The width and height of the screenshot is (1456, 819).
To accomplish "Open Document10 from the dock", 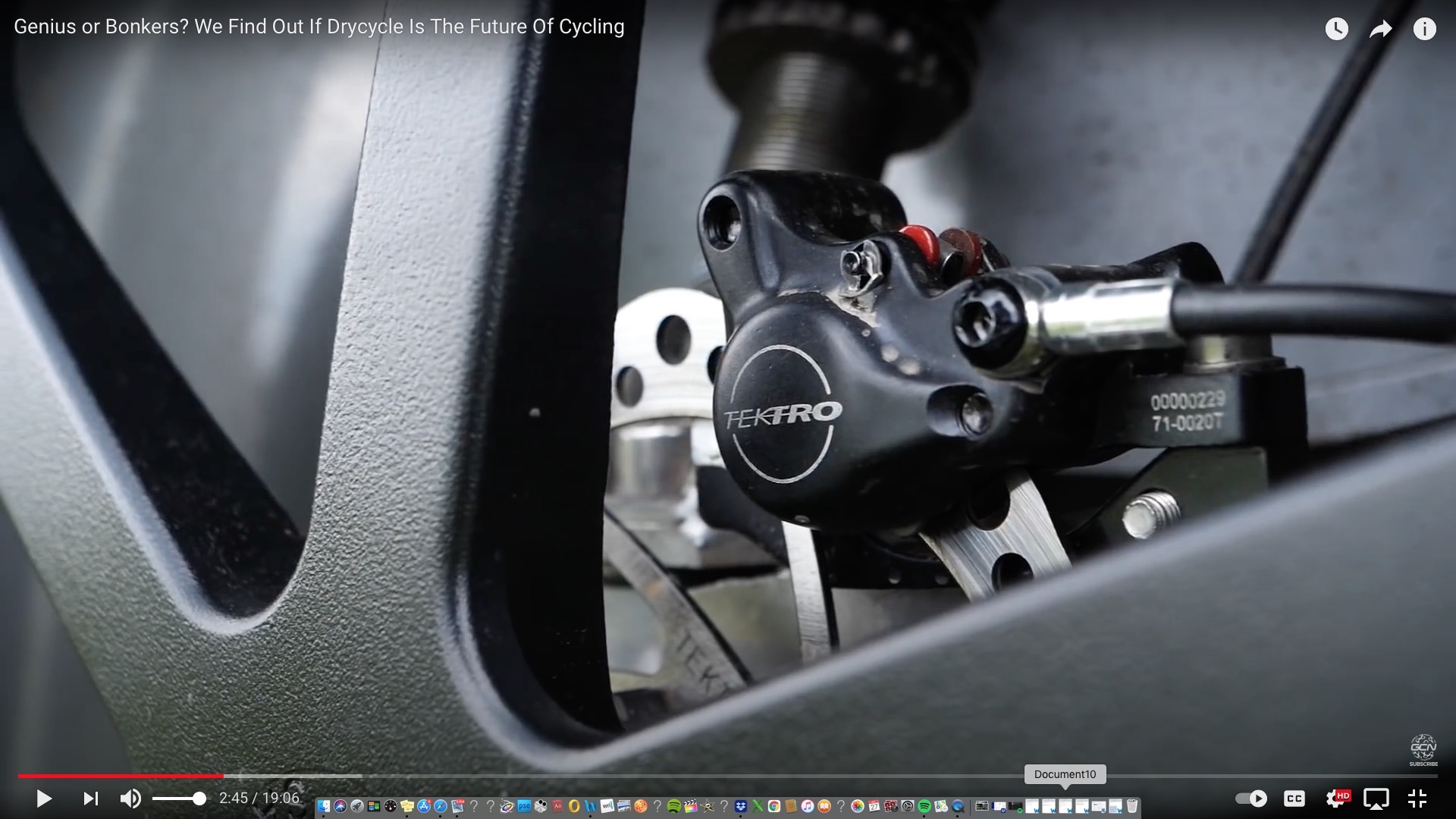I will click(1065, 805).
